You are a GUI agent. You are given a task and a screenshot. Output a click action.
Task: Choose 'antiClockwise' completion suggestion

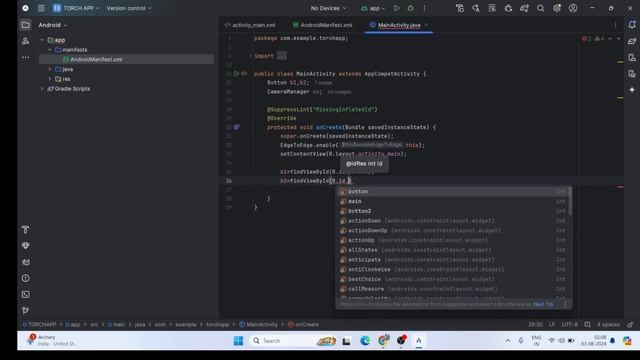453,269
